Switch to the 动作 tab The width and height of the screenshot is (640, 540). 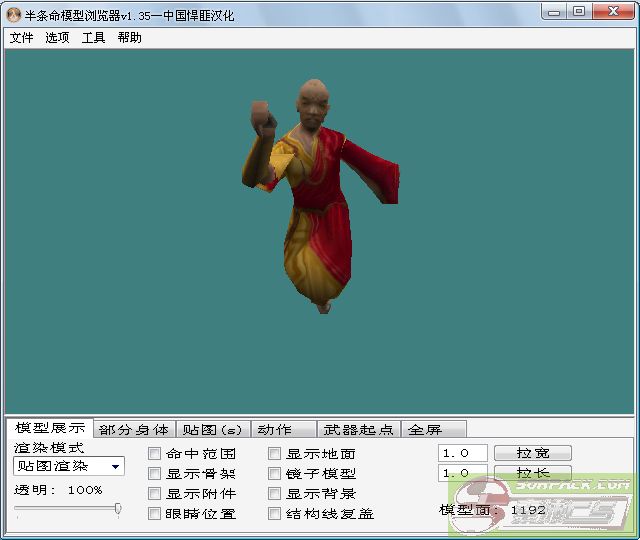(274, 430)
